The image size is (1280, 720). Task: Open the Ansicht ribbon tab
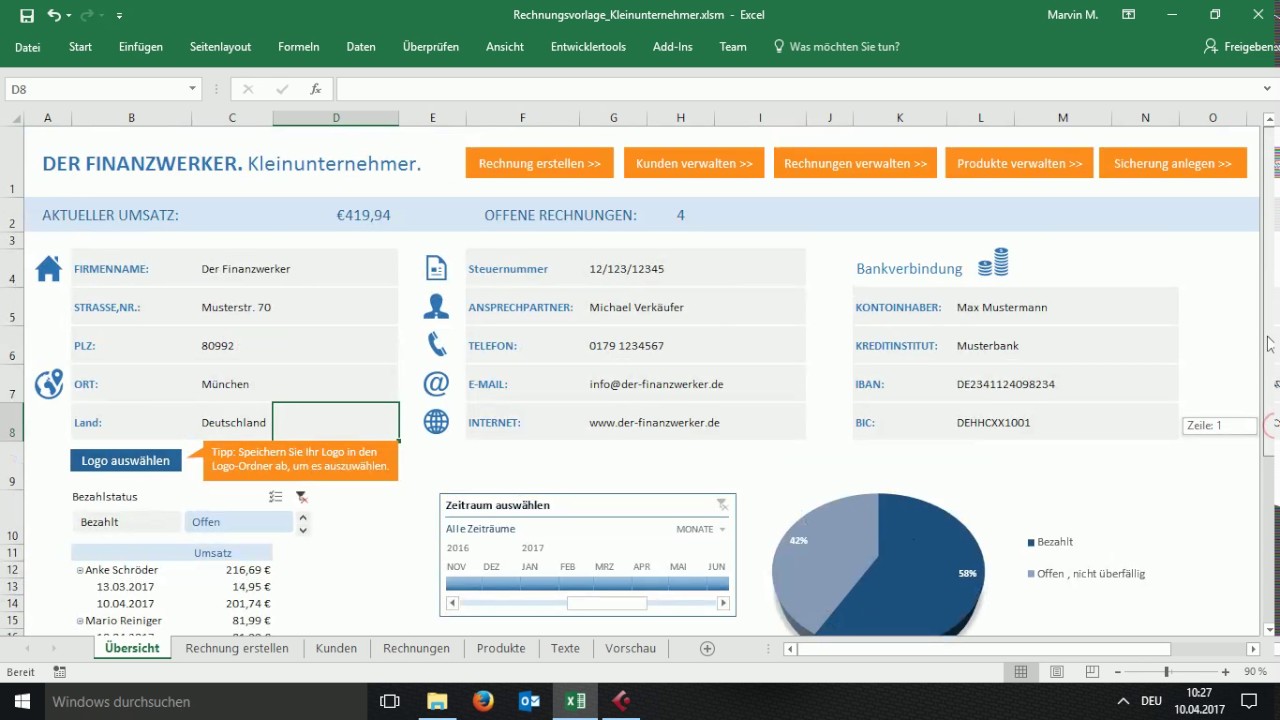(x=505, y=47)
